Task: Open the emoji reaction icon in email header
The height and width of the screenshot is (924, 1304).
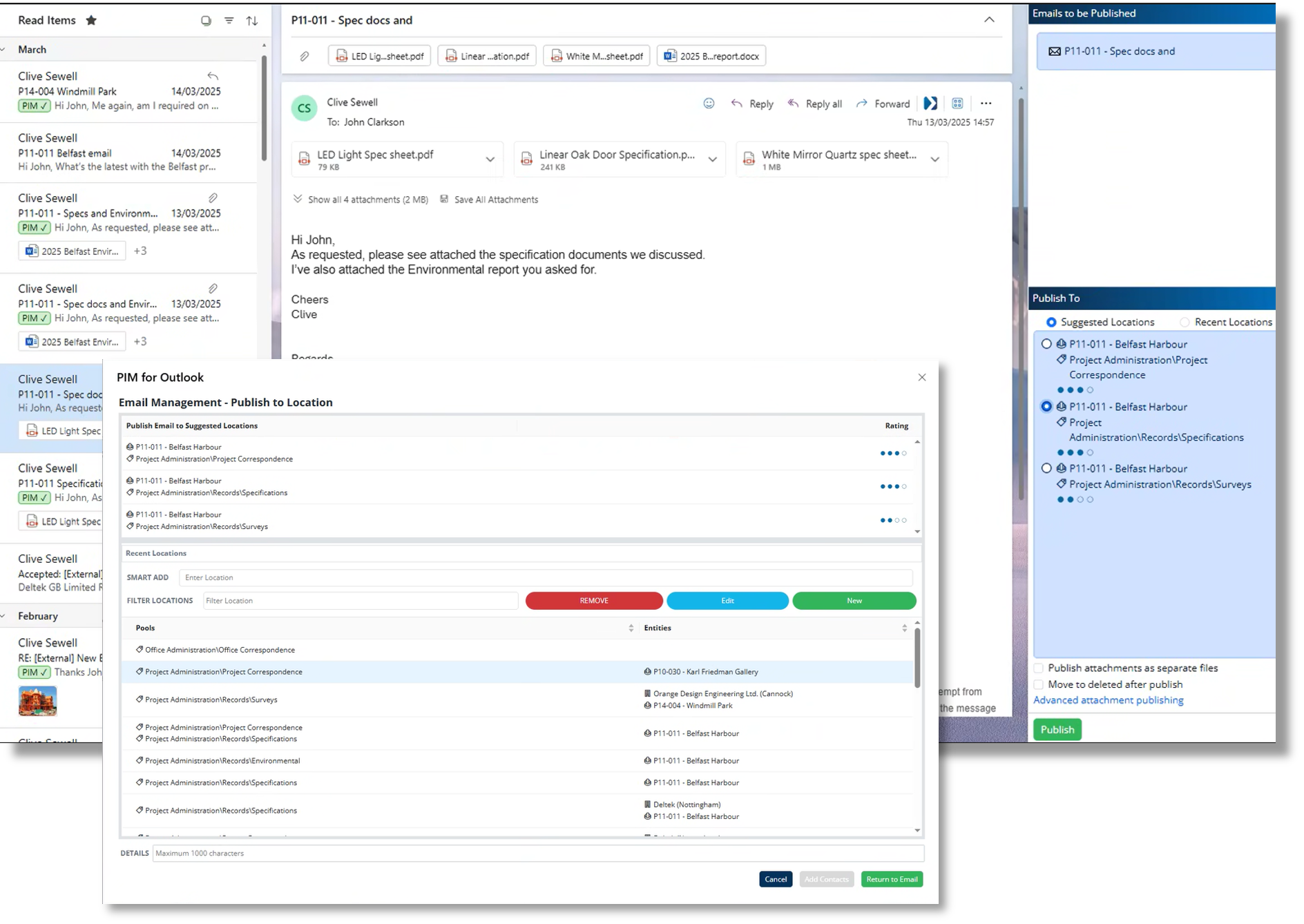Action: click(x=709, y=104)
